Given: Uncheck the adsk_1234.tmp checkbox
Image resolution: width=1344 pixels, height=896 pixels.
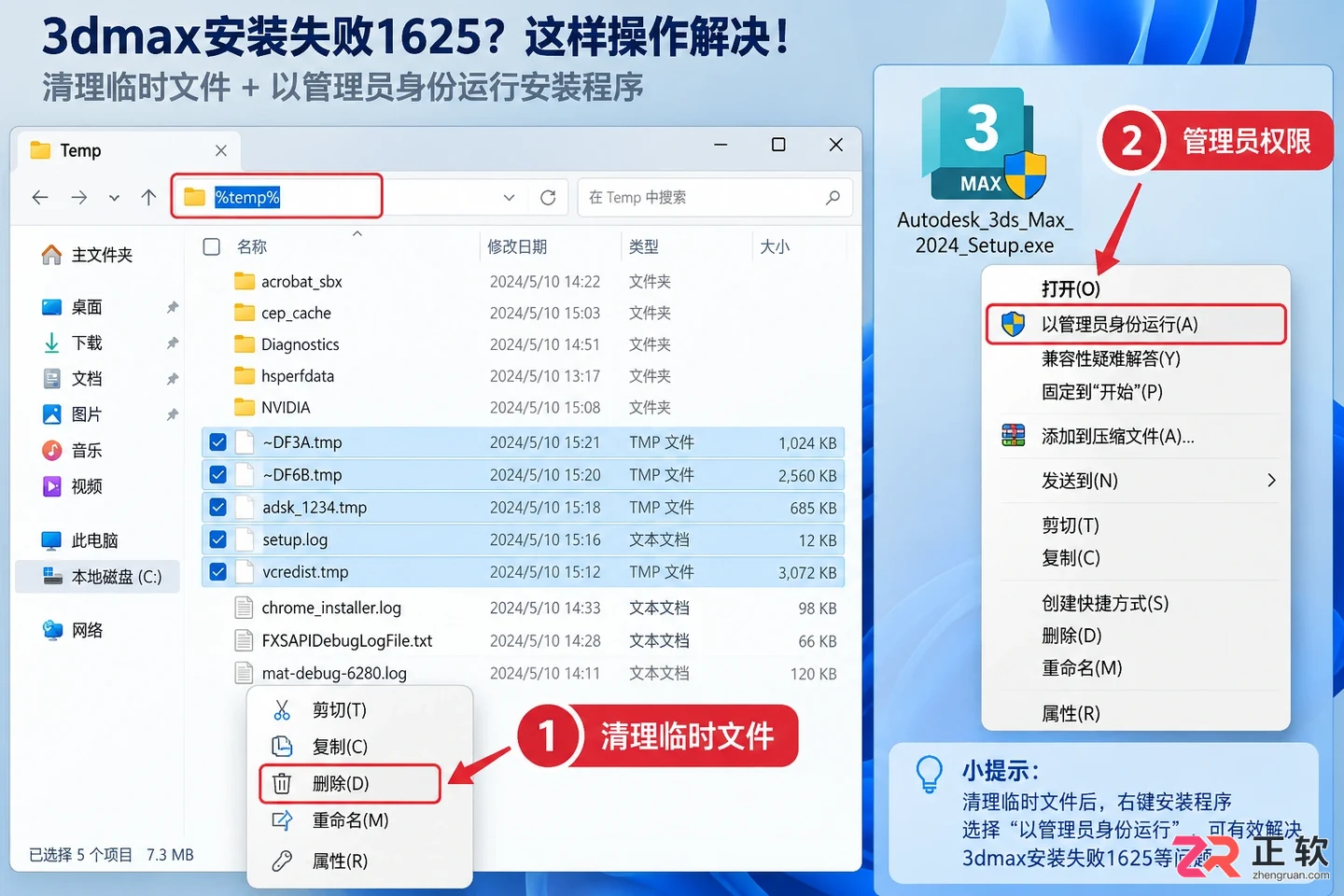Looking at the screenshot, I should (217, 508).
